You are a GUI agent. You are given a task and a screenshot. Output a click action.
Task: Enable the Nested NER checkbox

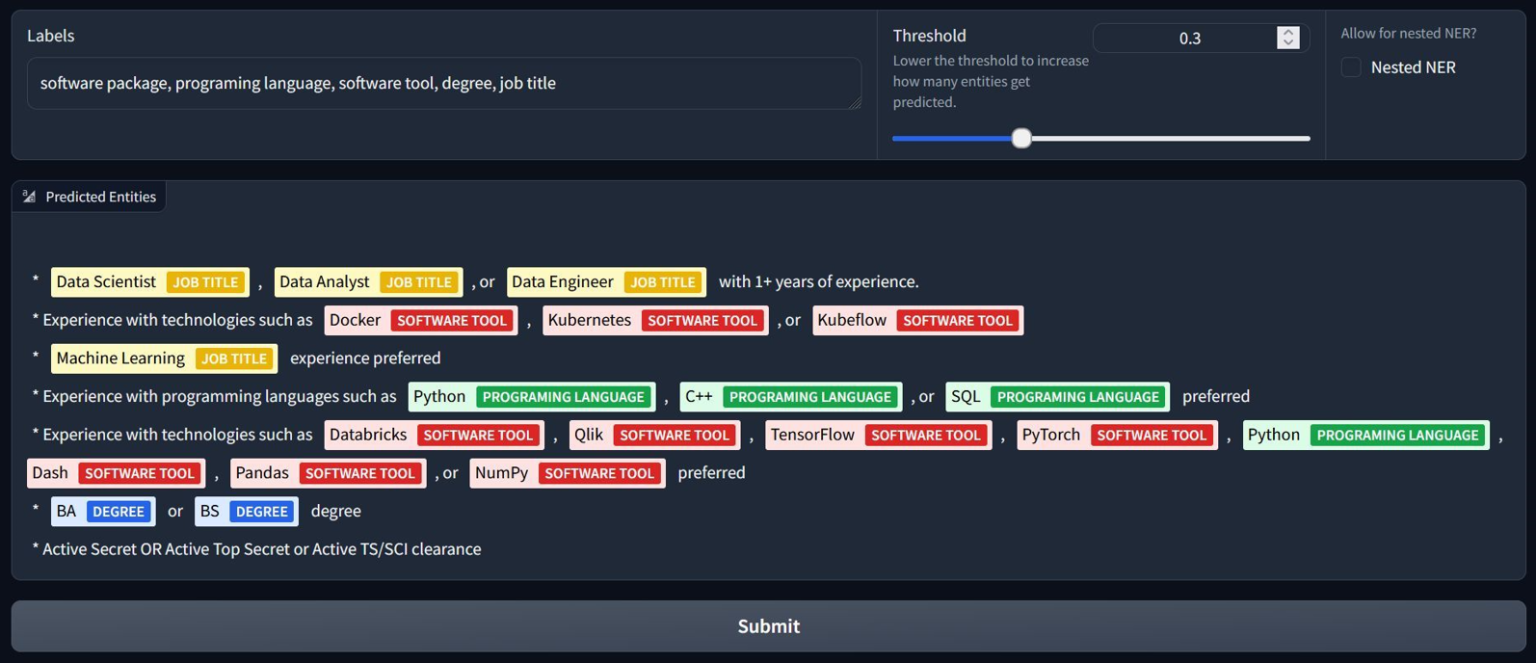[x=1351, y=67]
